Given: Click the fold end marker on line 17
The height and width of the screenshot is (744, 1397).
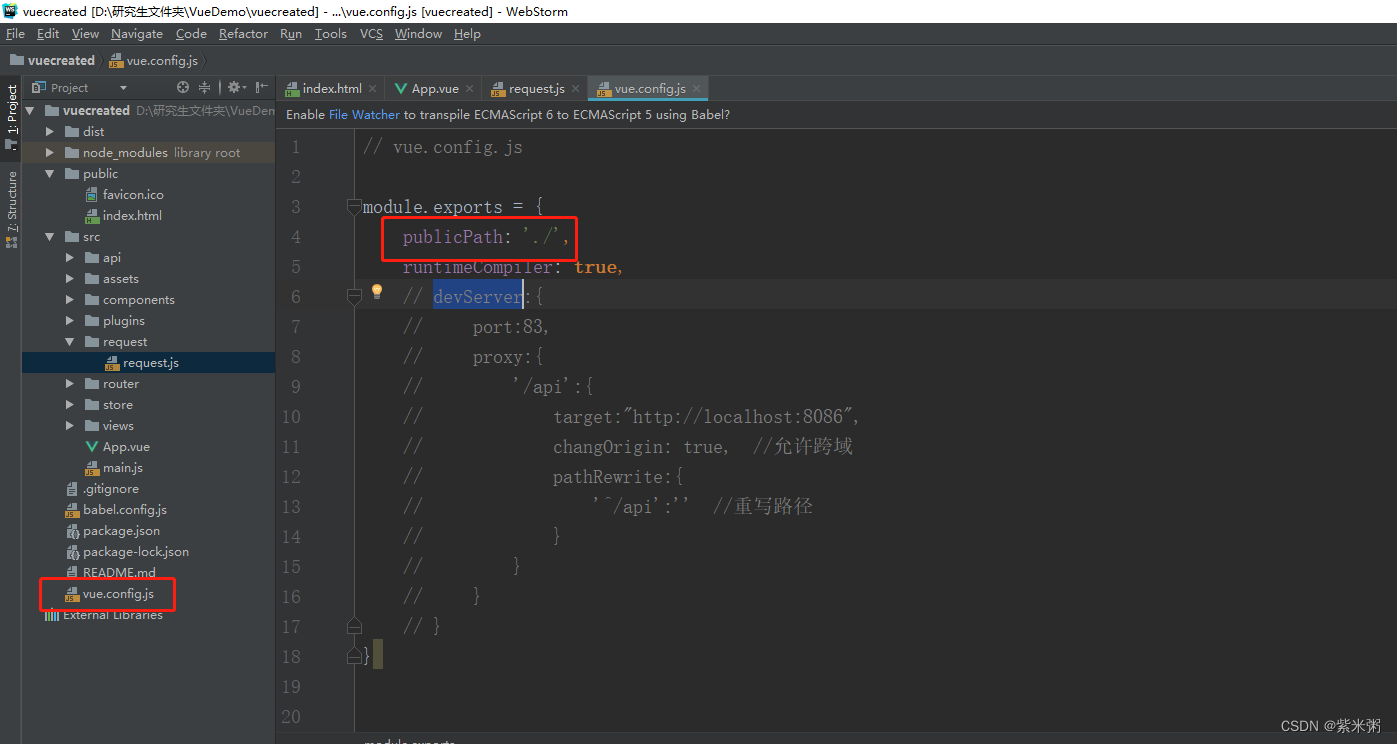Looking at the screenshot, I should pos(354,626).
